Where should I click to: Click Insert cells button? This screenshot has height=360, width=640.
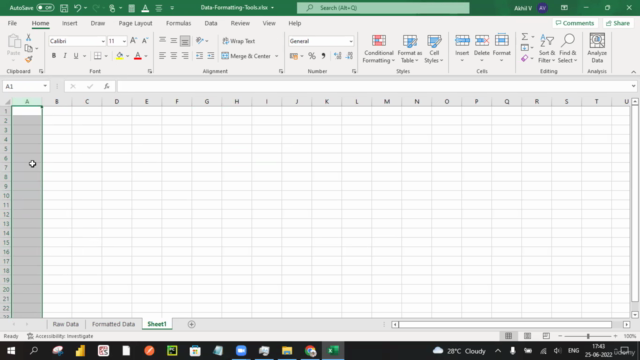(462, 49)
